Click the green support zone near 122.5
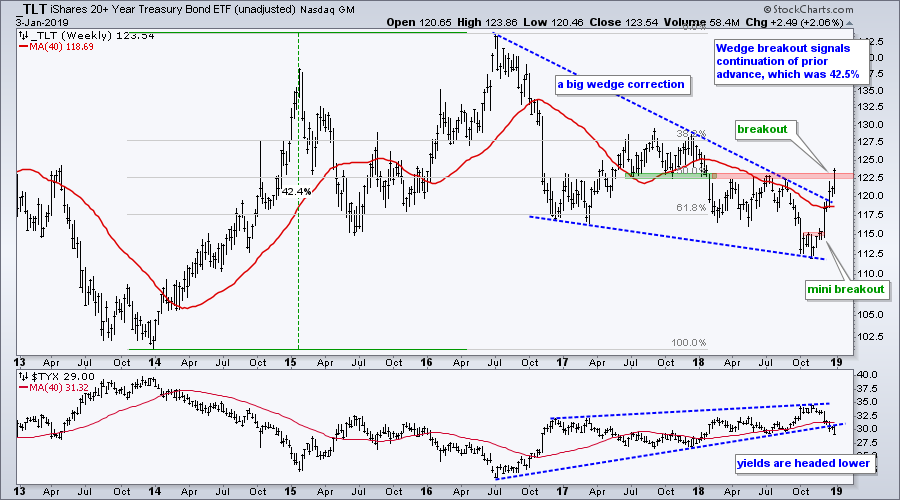 [x=670, y=176]
